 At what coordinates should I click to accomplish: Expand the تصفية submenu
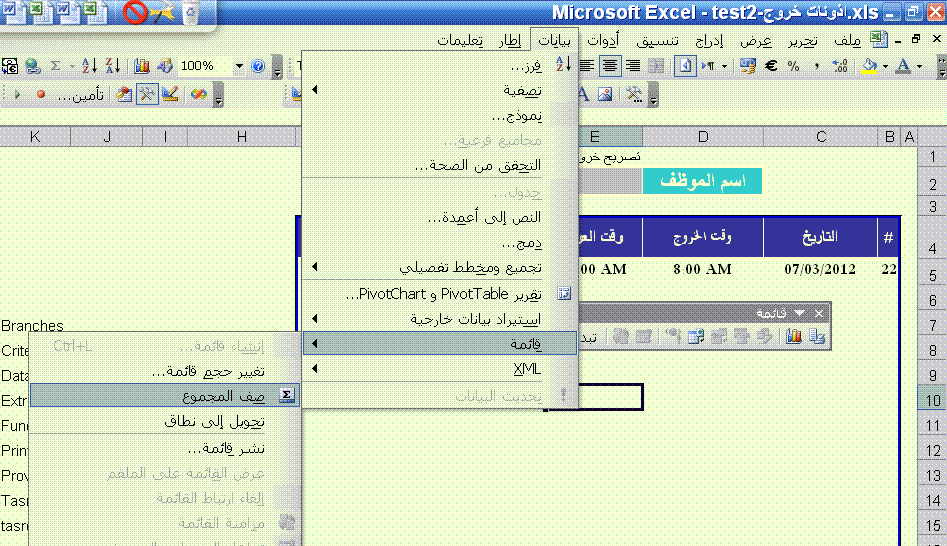(x=440, y=90)
